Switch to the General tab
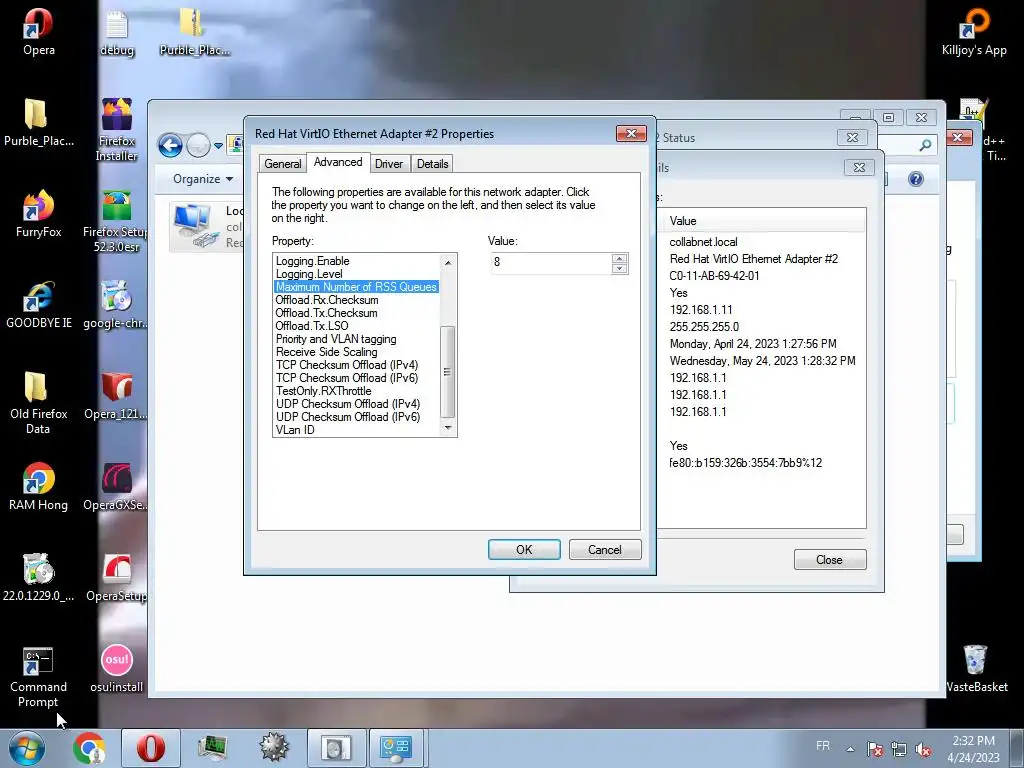This screenshot has height=768, width=1024. coord(283,164)
